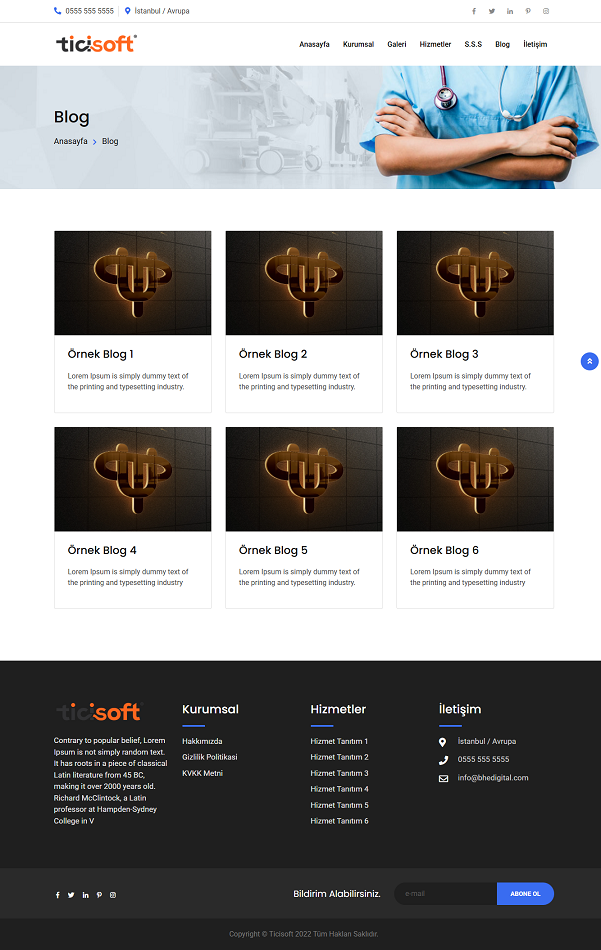Open the Kurumsal menu item

[358, 45]
